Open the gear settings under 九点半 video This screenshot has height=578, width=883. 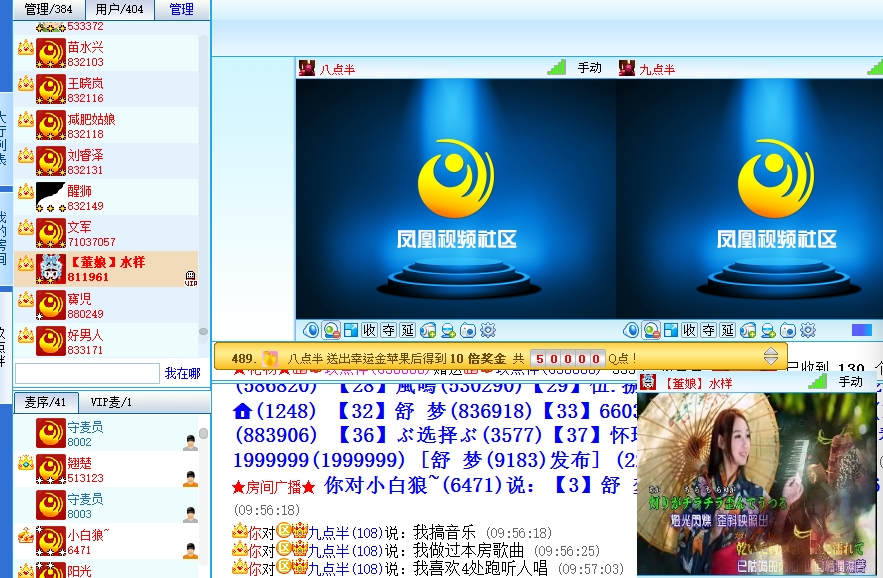coord(808,330)
